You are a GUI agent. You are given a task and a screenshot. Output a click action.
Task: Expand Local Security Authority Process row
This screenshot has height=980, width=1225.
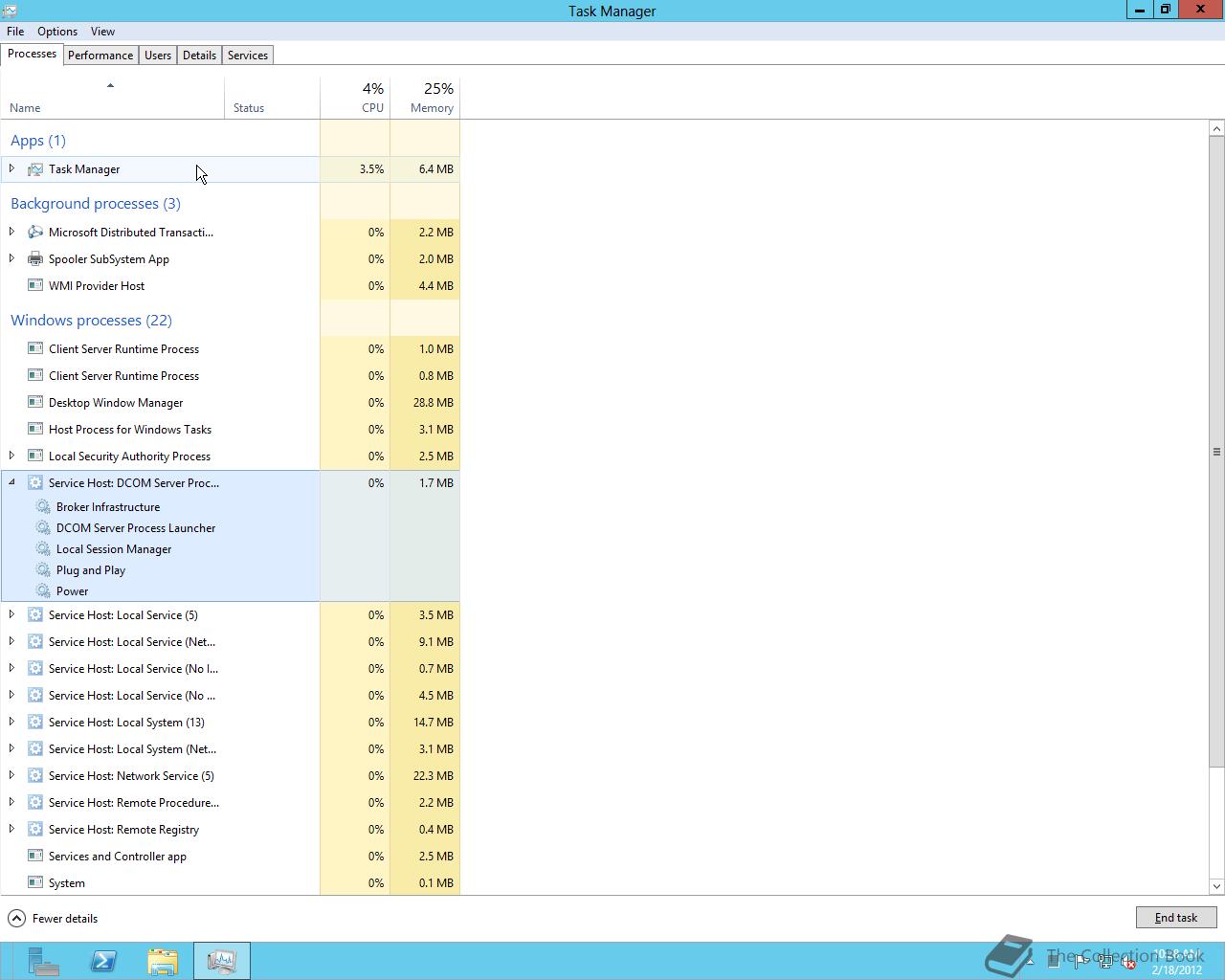(11, 457)
